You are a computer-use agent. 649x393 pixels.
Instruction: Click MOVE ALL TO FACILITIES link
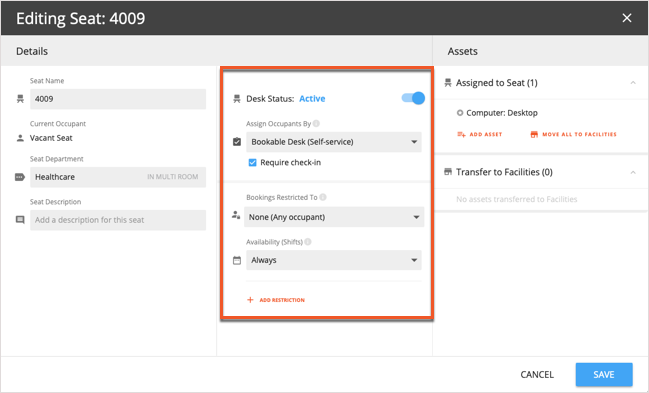tap(579, 135)
